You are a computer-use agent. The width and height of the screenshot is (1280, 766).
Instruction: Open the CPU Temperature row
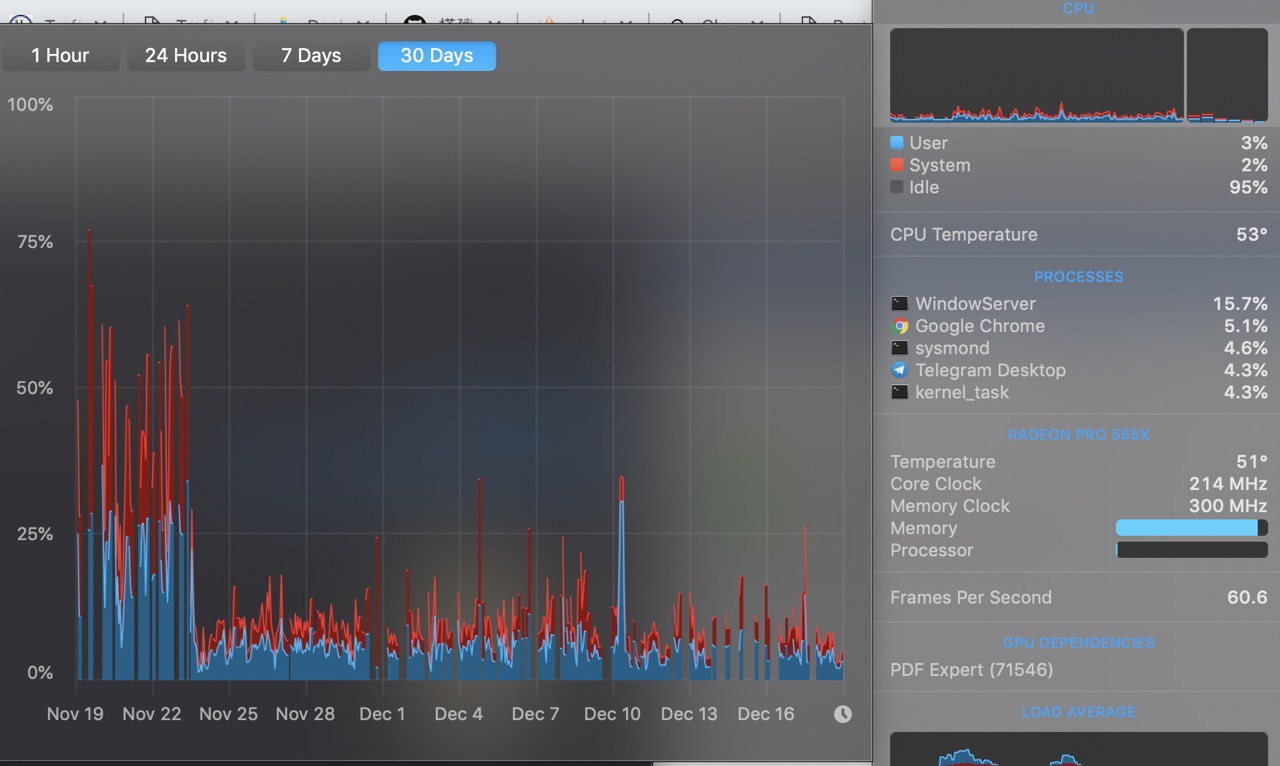tap(1078, 235)
